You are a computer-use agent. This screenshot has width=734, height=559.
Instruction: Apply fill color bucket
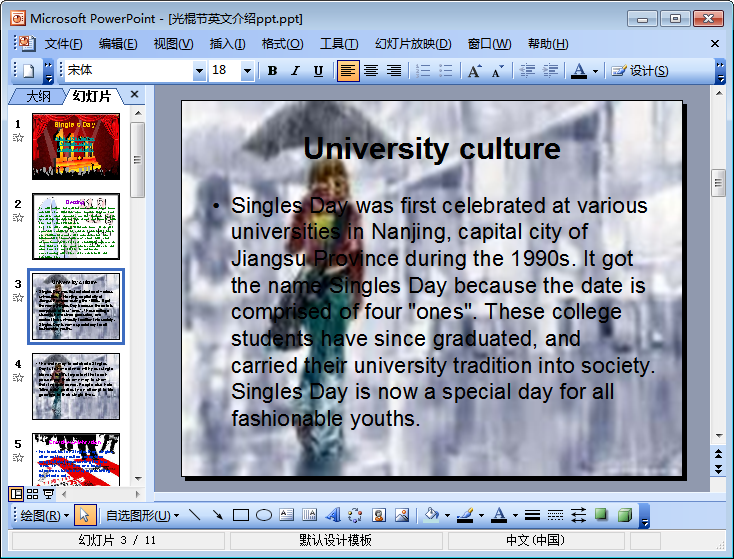[431, 515]
